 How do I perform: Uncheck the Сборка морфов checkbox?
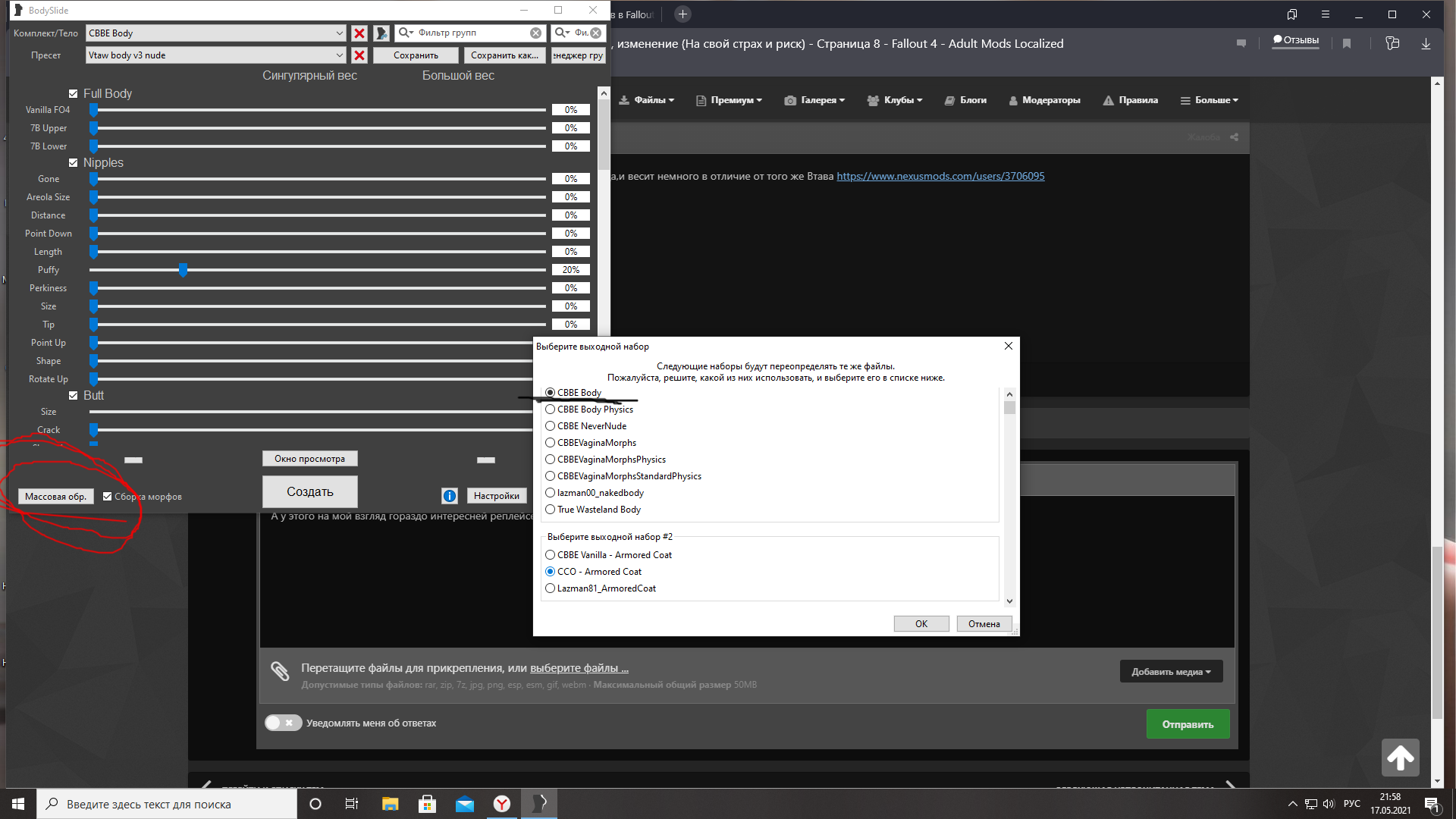[108, 497]
